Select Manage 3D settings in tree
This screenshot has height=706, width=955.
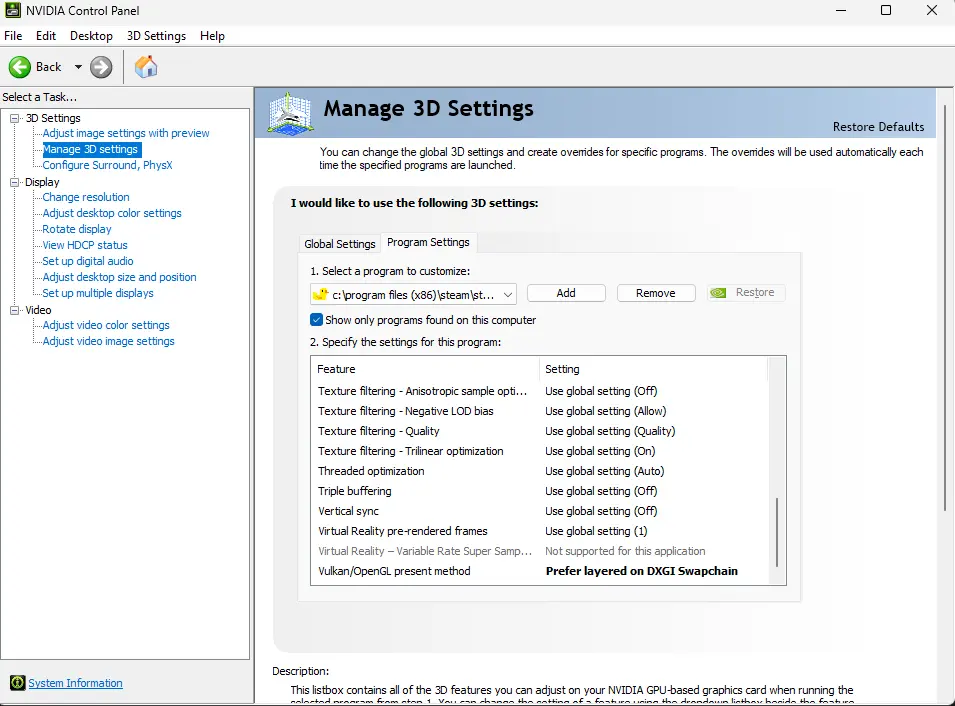click(x=90, y=149)
